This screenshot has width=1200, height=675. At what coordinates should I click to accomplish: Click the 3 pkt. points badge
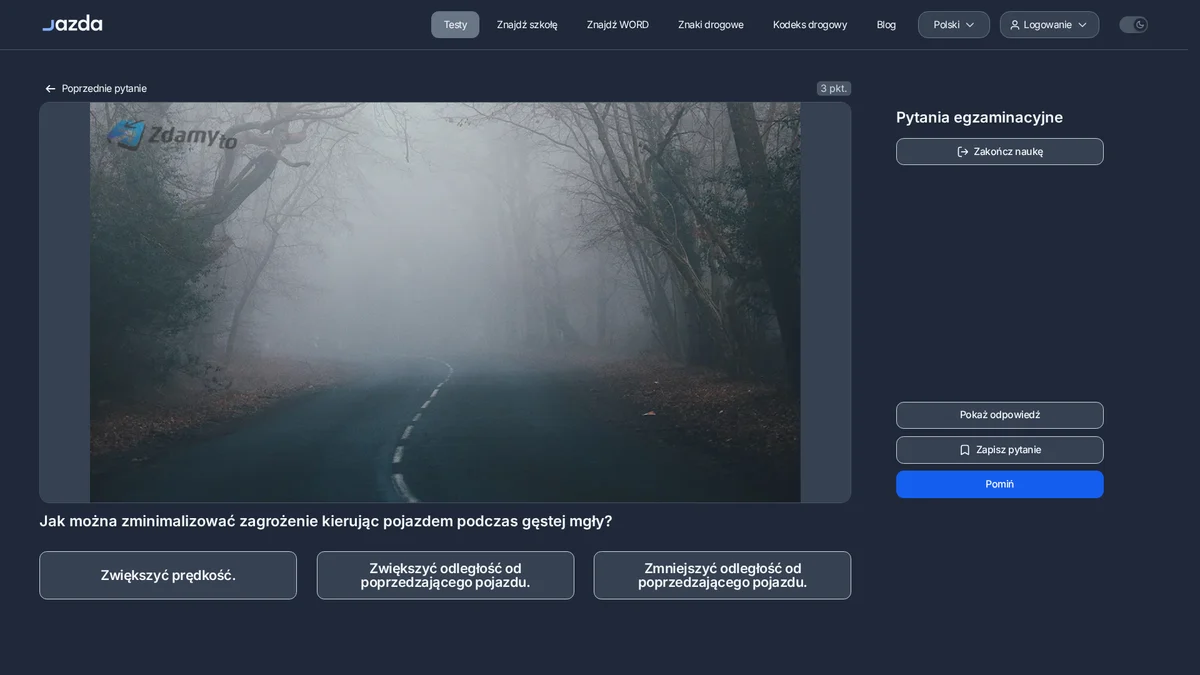(x=834, y=88)
